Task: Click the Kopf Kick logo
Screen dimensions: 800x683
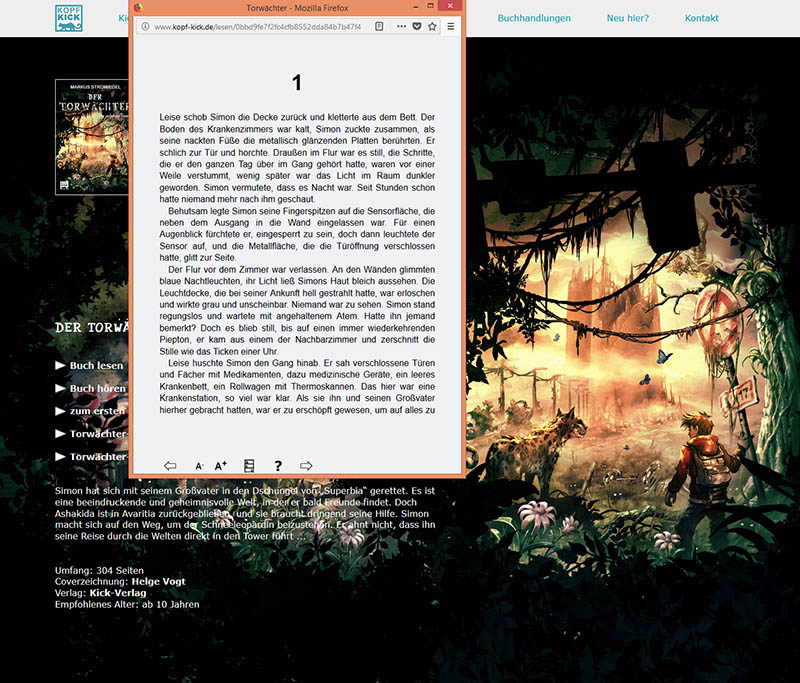Action: point(69,18)
